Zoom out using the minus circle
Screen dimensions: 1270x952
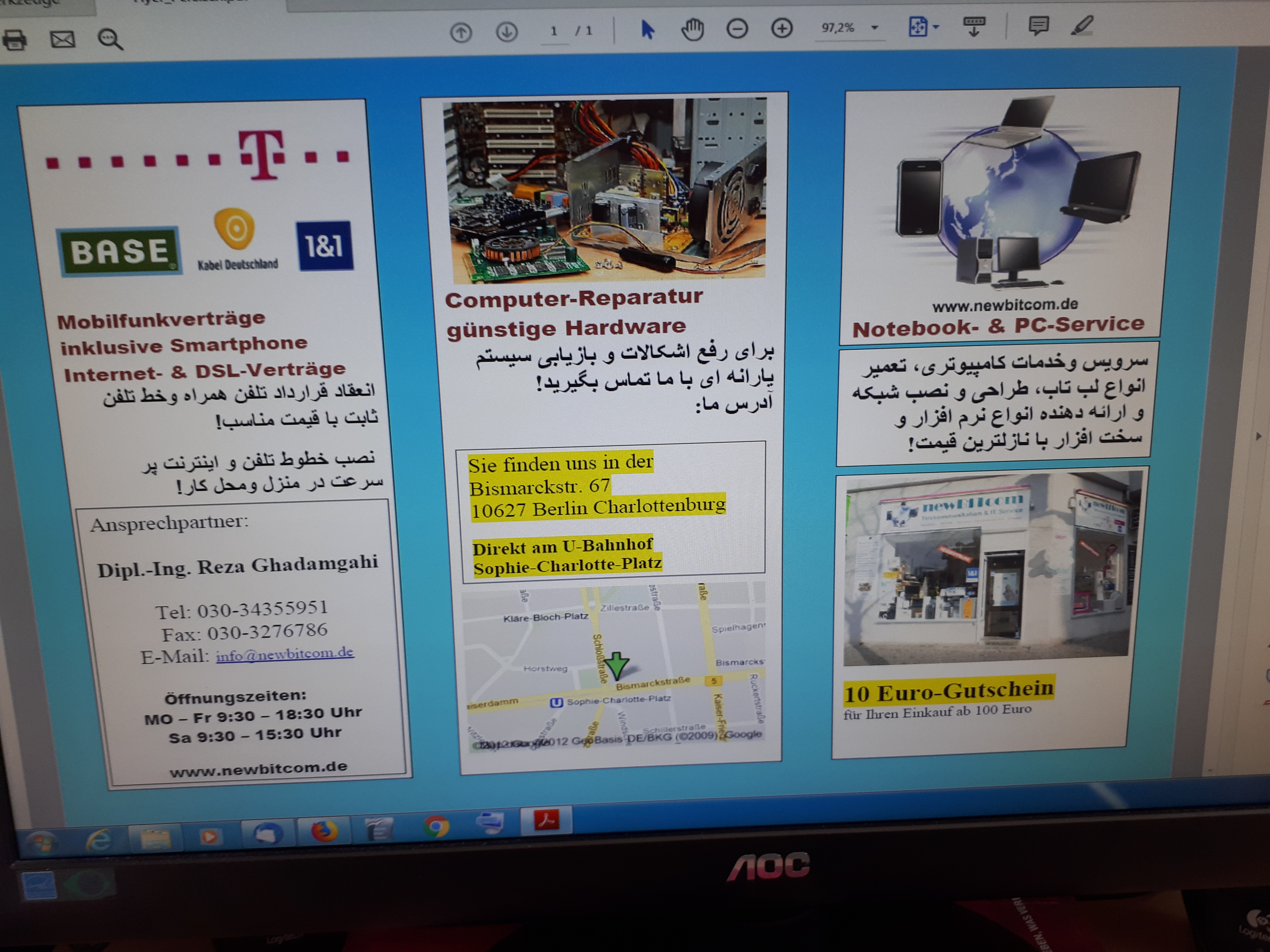(737, 29)
